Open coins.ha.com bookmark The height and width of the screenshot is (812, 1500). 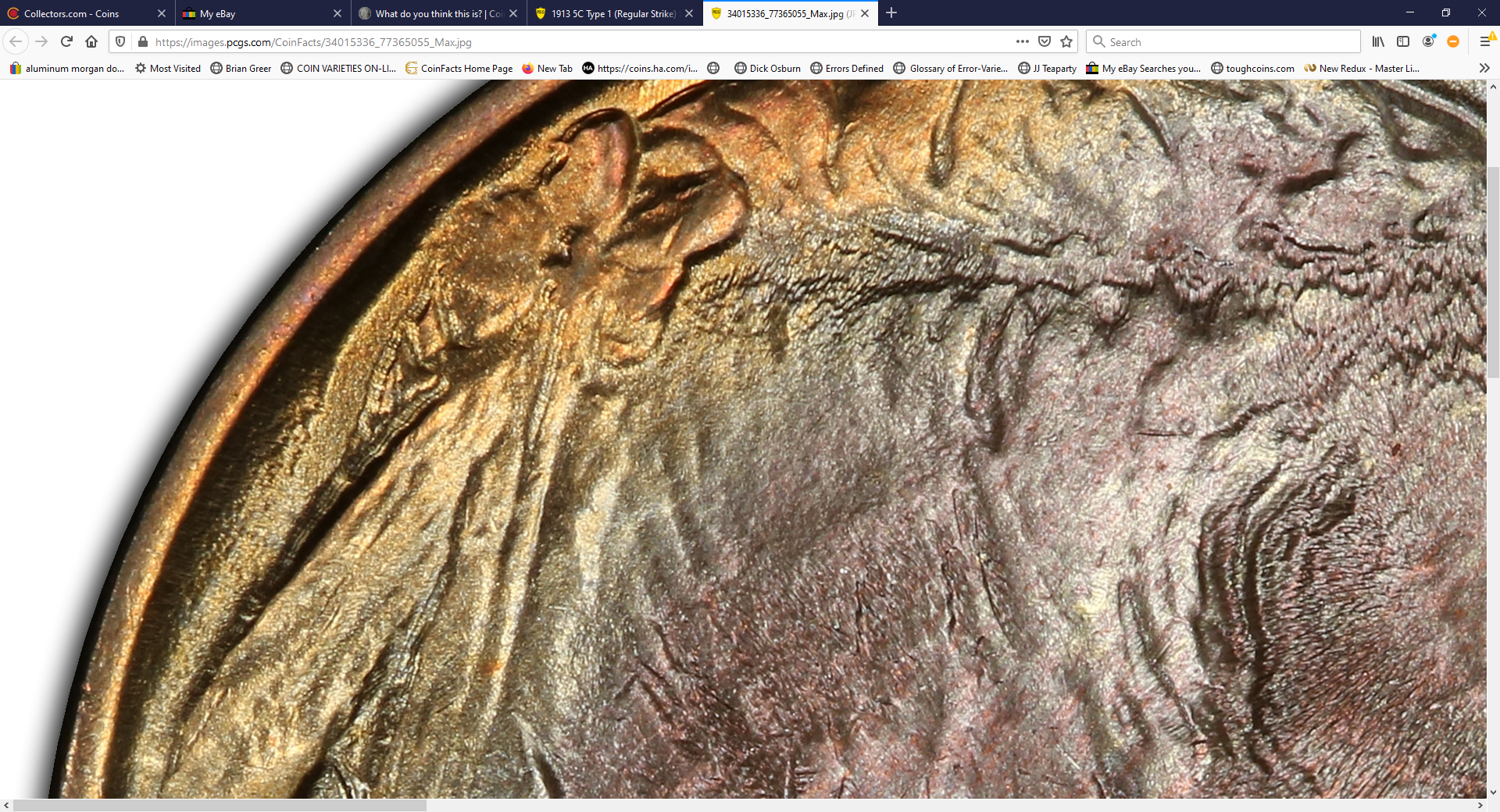640,68
